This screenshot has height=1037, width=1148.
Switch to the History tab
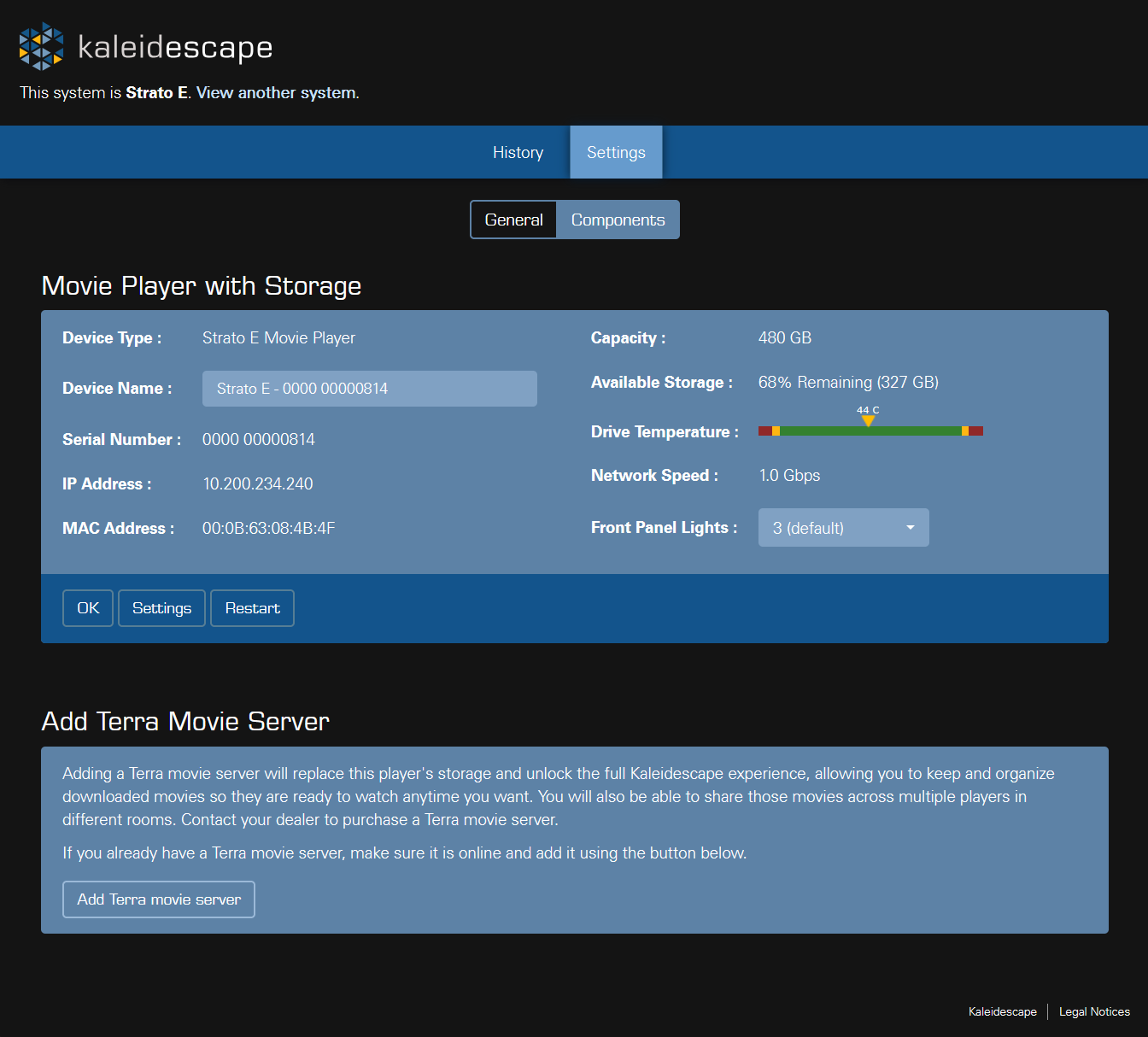(x=518, y=152)
